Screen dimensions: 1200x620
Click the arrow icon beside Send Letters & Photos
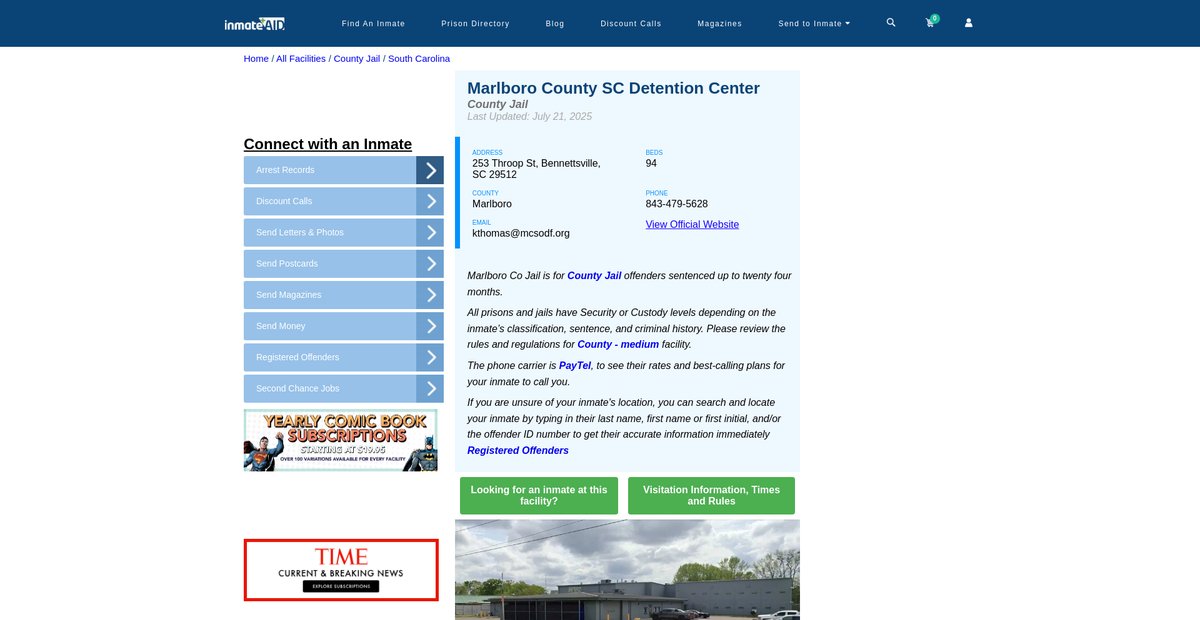point(430,232)
